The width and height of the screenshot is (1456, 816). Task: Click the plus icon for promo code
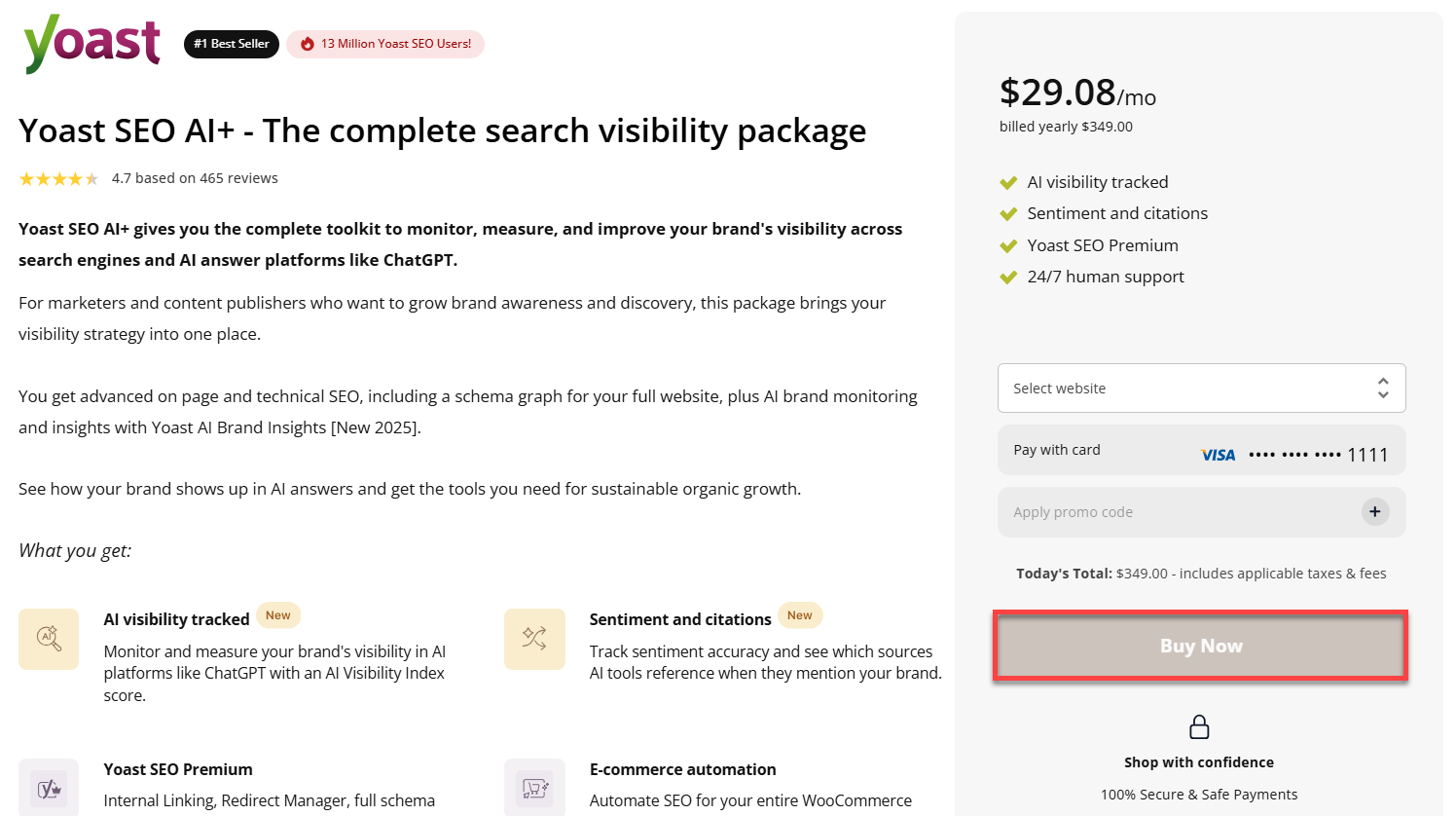[1374, 511]
